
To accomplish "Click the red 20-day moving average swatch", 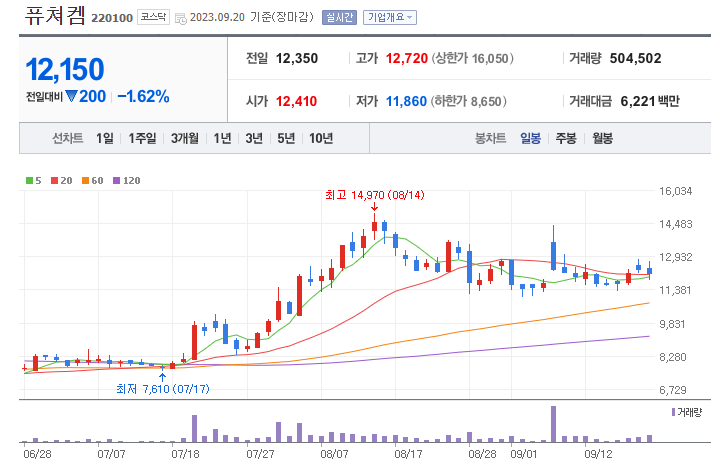I will click(54, 180).
